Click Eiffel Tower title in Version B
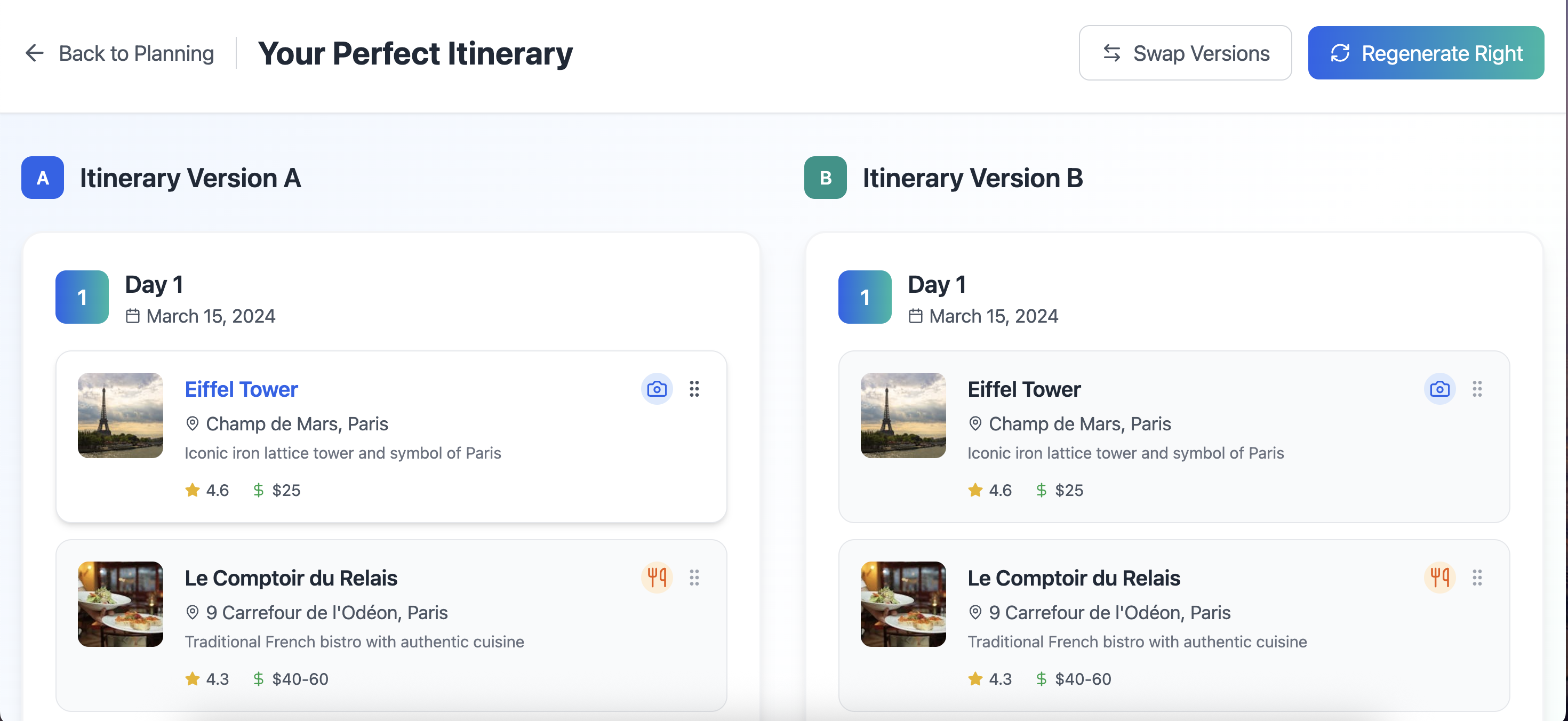The height and width of the screenshot is (721, 1568). pos(1024,389)
